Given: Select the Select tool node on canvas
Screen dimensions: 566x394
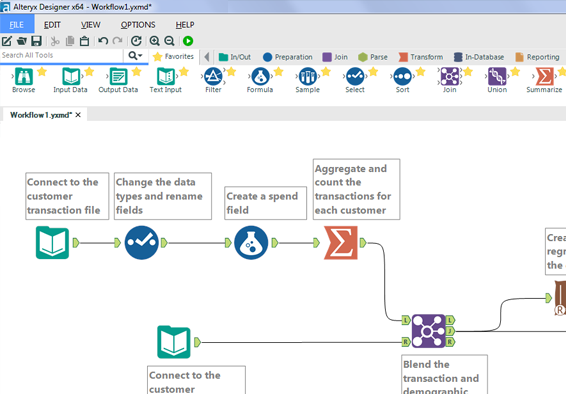Looking at the screenshot, I should [142, 243].
